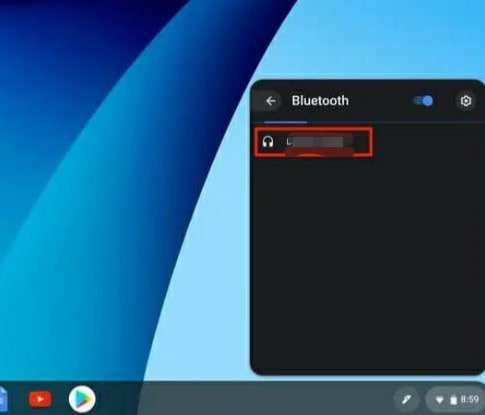Click the light blue wallpaper above the Bluetooth panel
This screenshot has width=485, height=415.
tap(383, 40)
